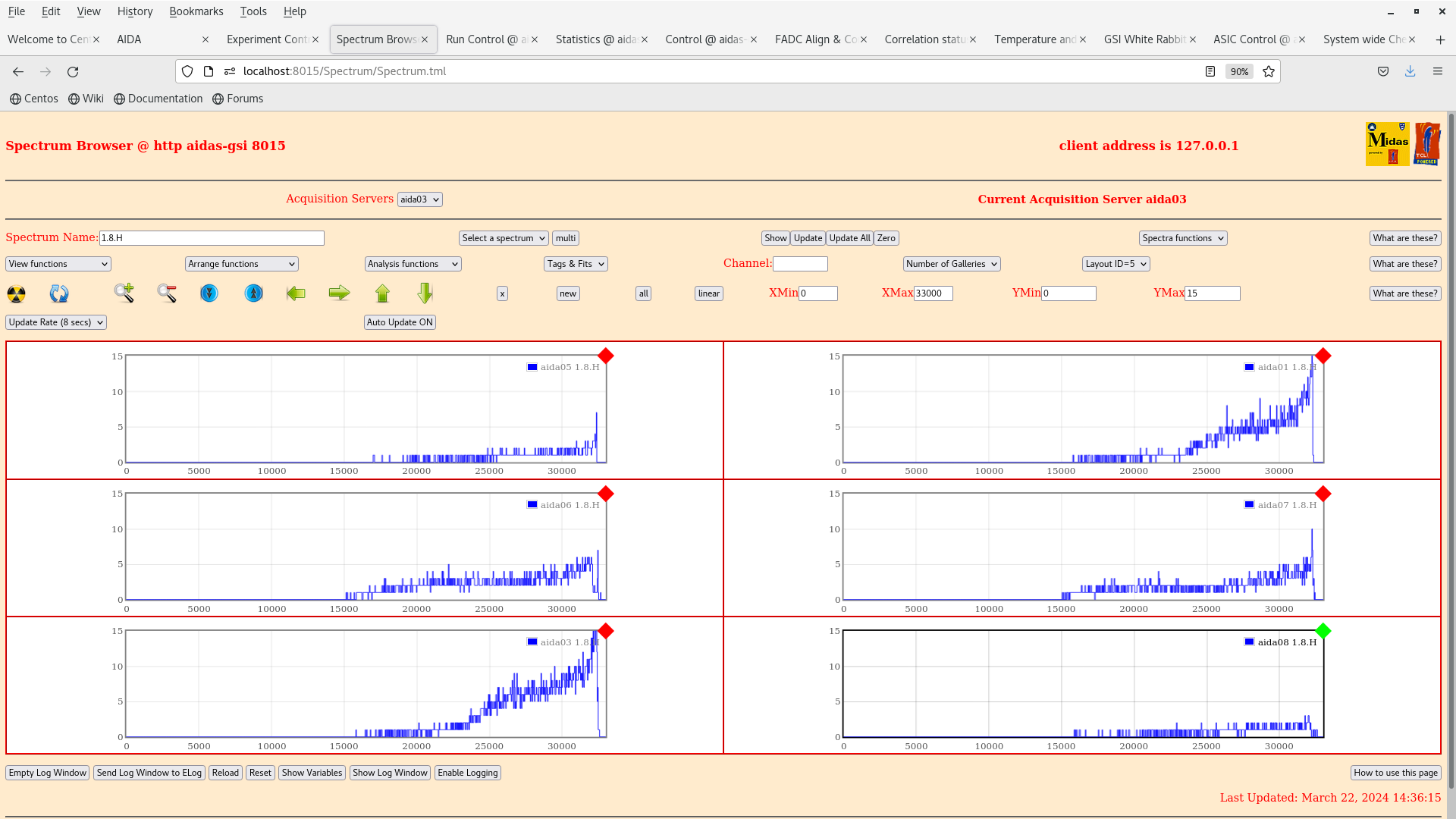Click the zoom in magnifier icon
Image resolution: width=1456 pixels, height=819 pixels.
tap(124, 293)
